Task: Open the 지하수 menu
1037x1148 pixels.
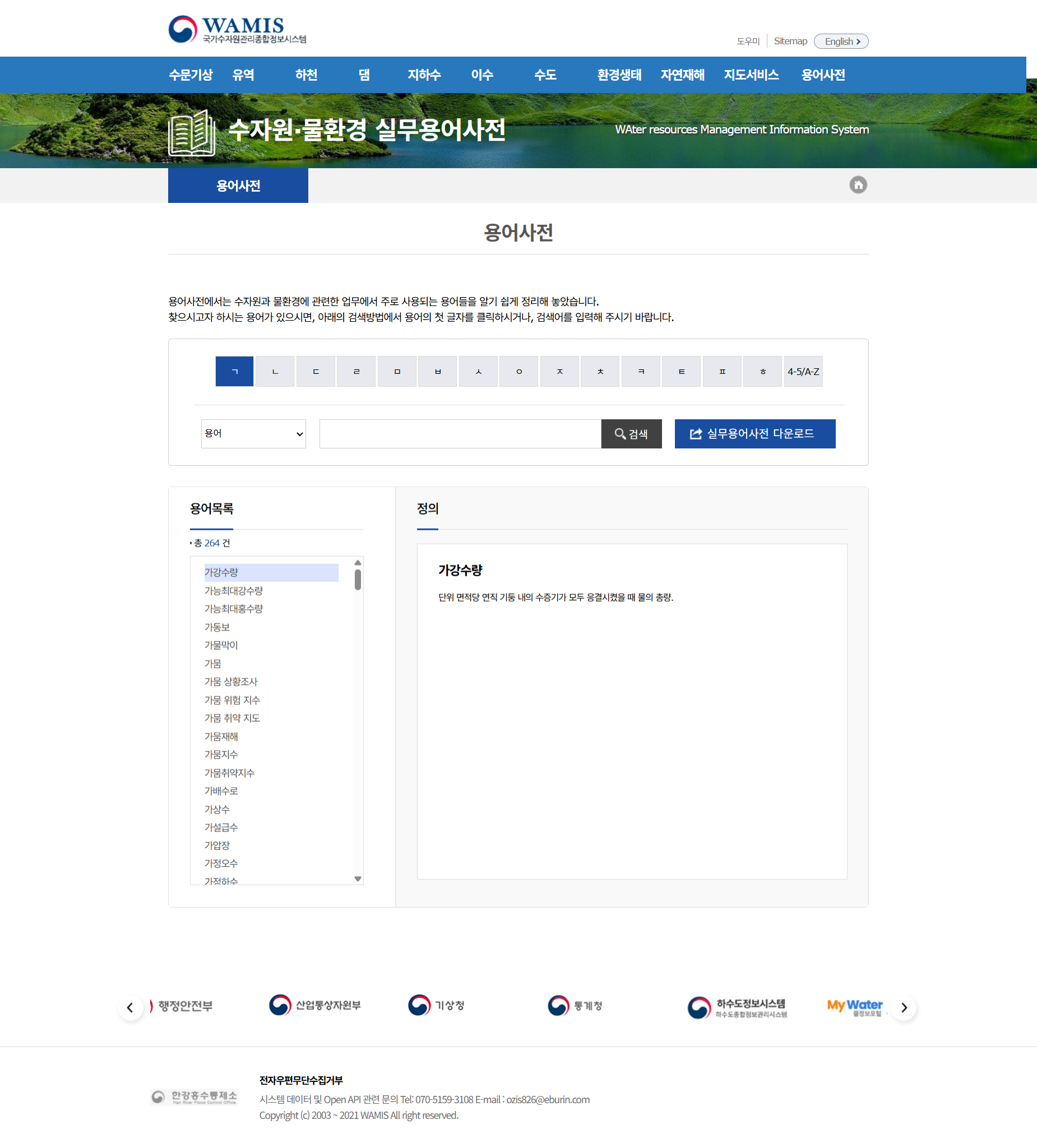Action: [x=424, y=75]
